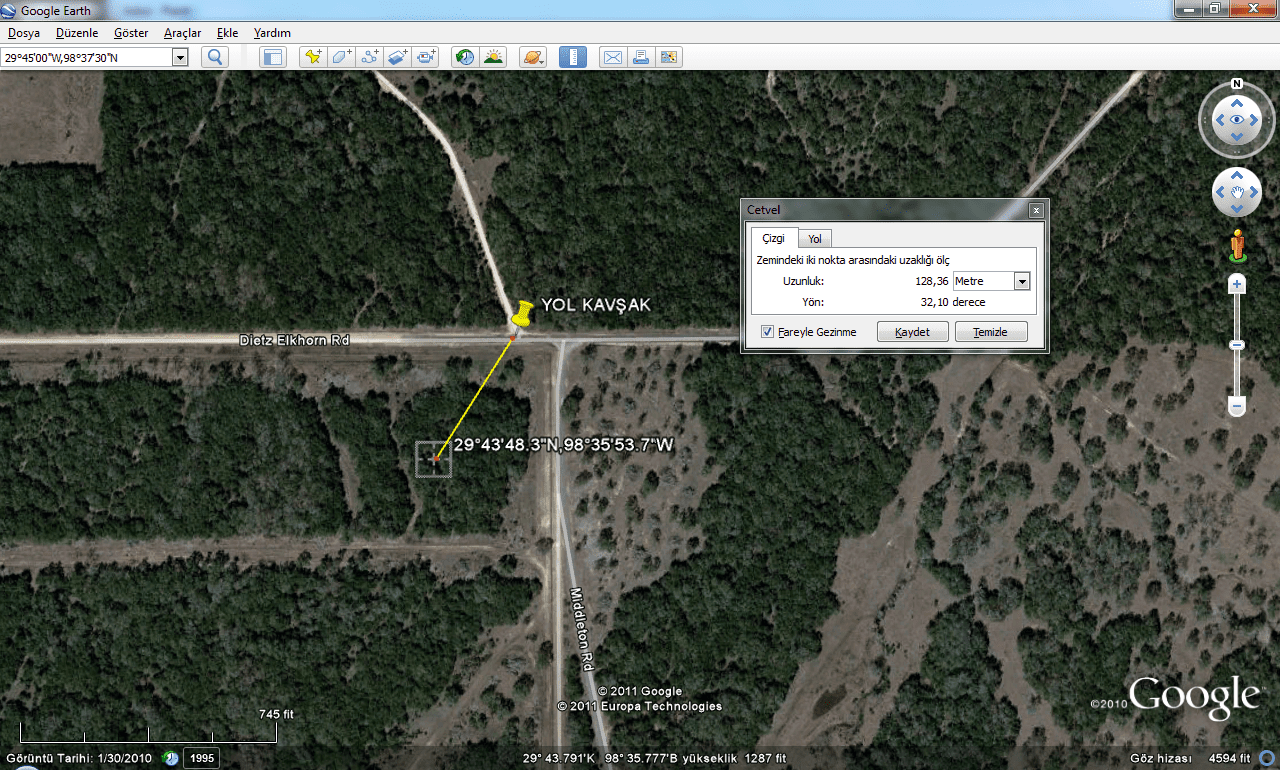Screen dimensions: 1280x770
Task: Open the Düzenle menu
Action: pyautogui.click(x=77, y=33)
